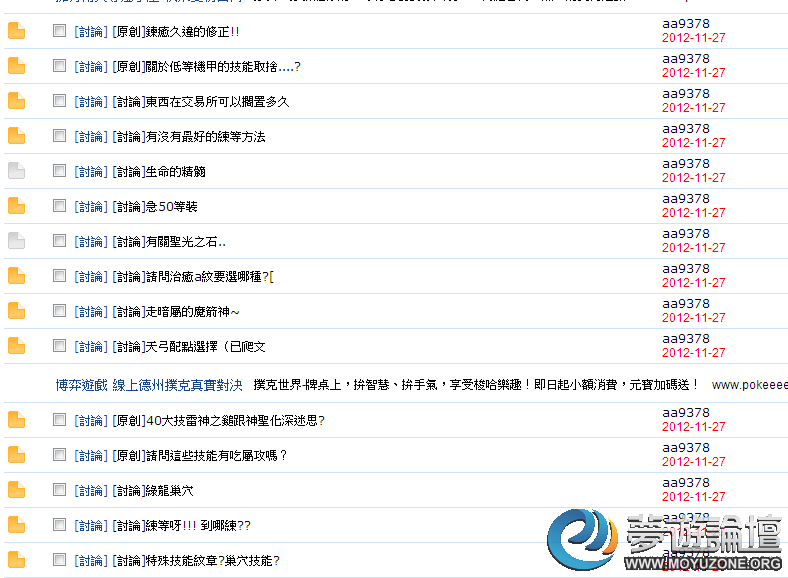
Task: Check the box for 有沒有最好的練等方法 thread
Action: pos(59,136)
